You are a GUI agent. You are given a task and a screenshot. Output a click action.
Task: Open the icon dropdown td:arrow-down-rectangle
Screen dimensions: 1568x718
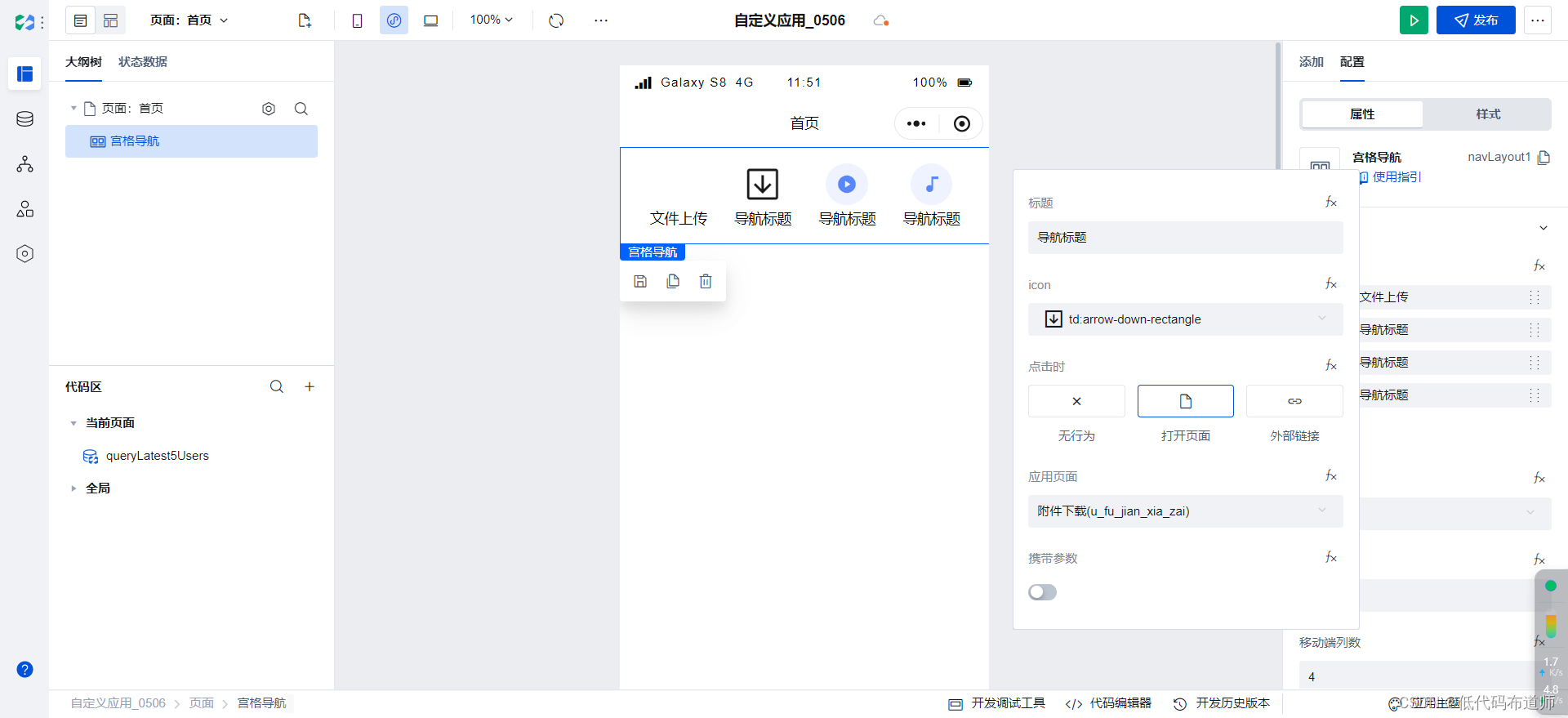click(x=1185, y=319)
